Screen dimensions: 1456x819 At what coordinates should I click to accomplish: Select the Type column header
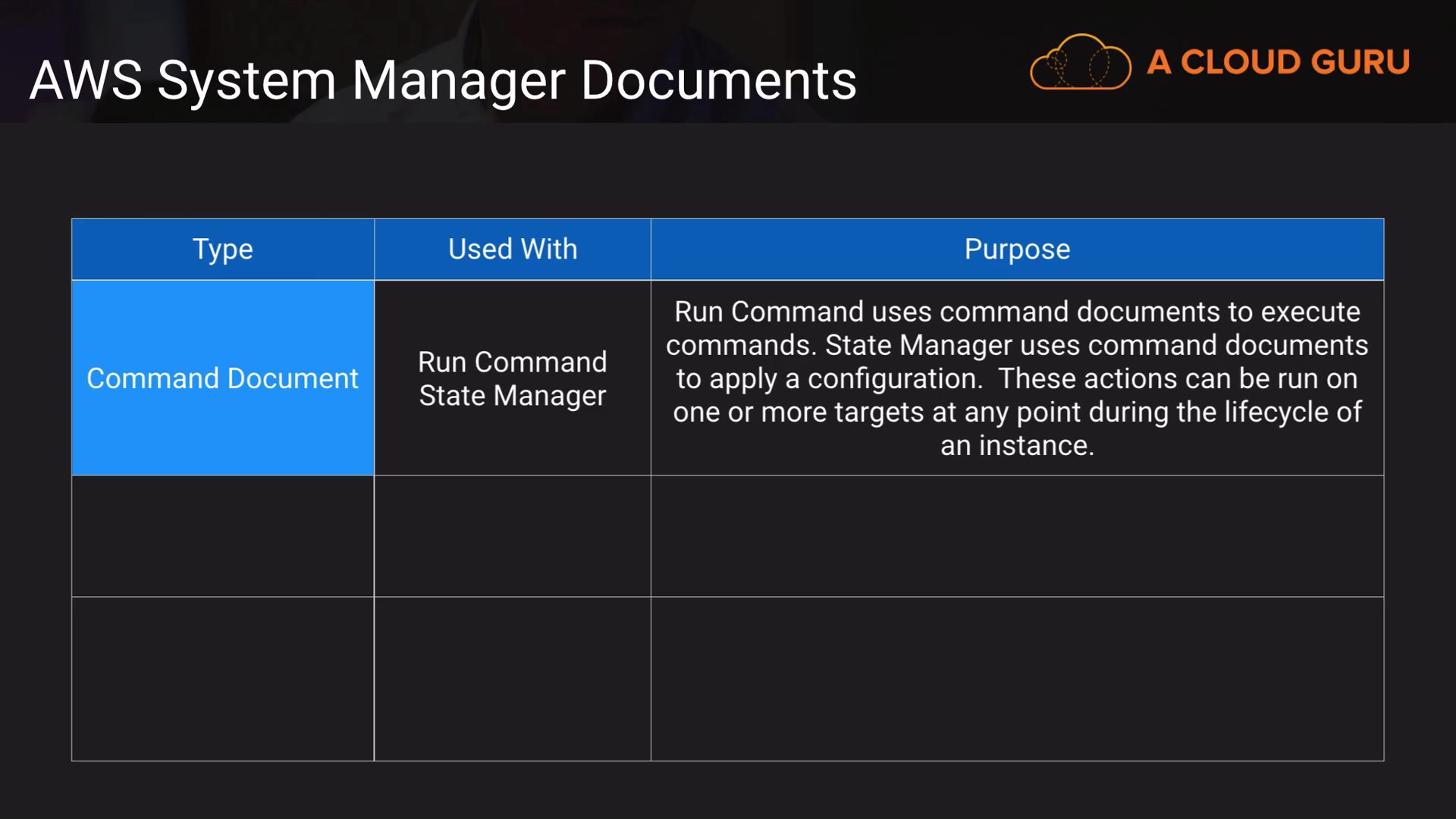pos(222,249)
